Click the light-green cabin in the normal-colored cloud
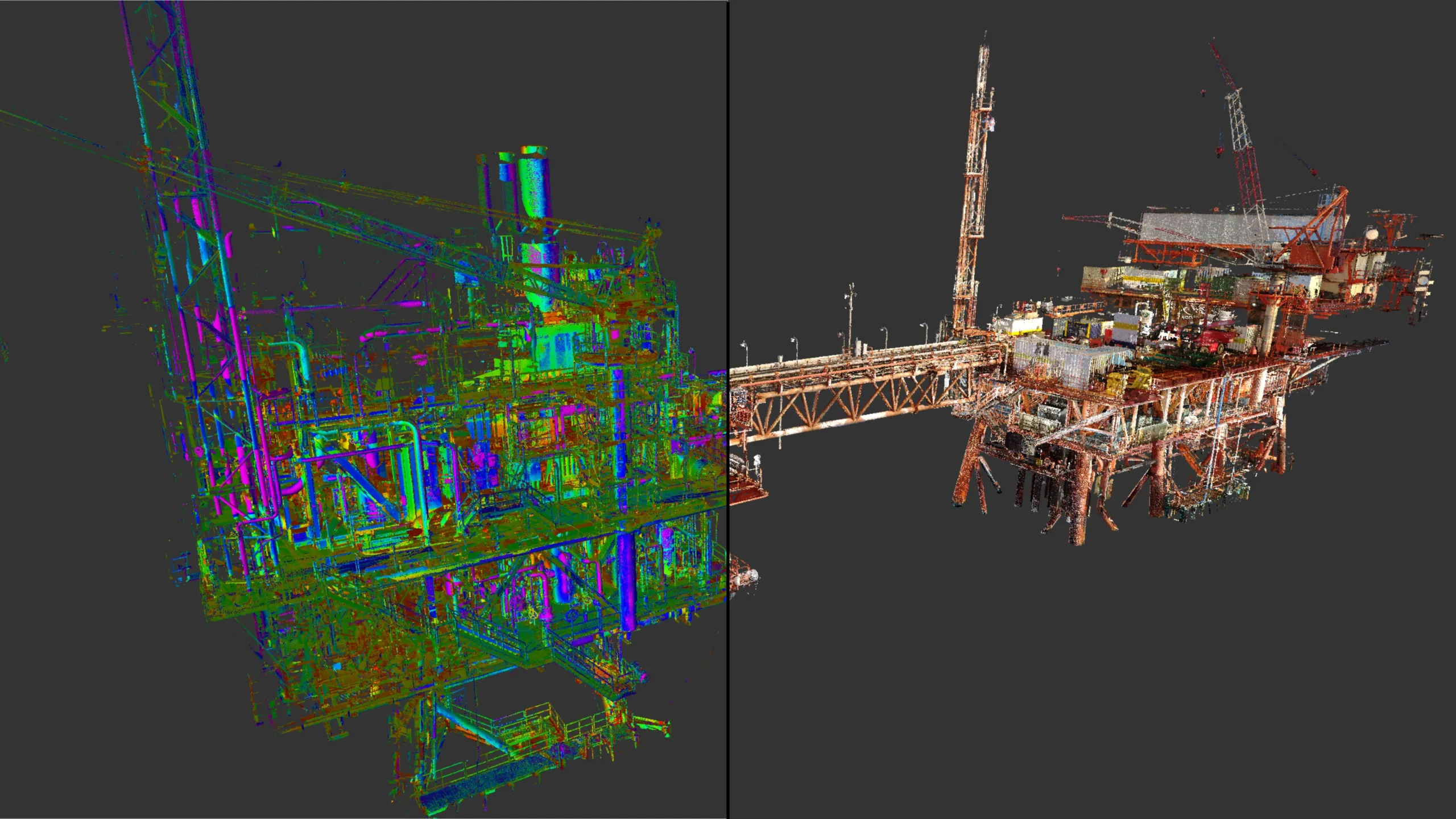1456x819 pixels. (x=555, y=346)
